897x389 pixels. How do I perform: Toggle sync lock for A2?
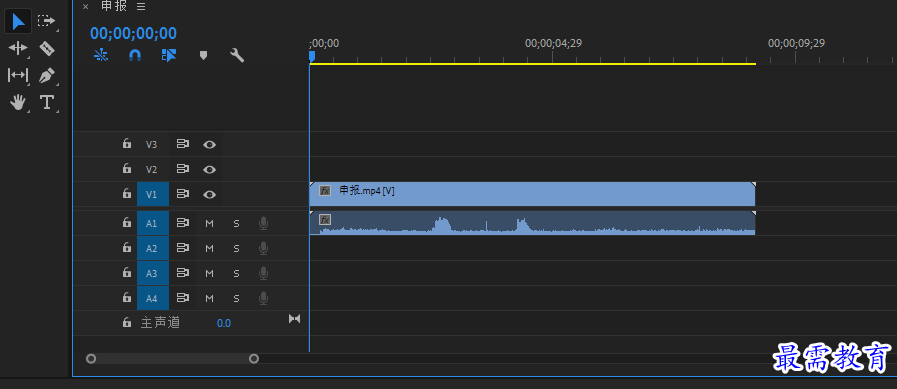(182, 248)
